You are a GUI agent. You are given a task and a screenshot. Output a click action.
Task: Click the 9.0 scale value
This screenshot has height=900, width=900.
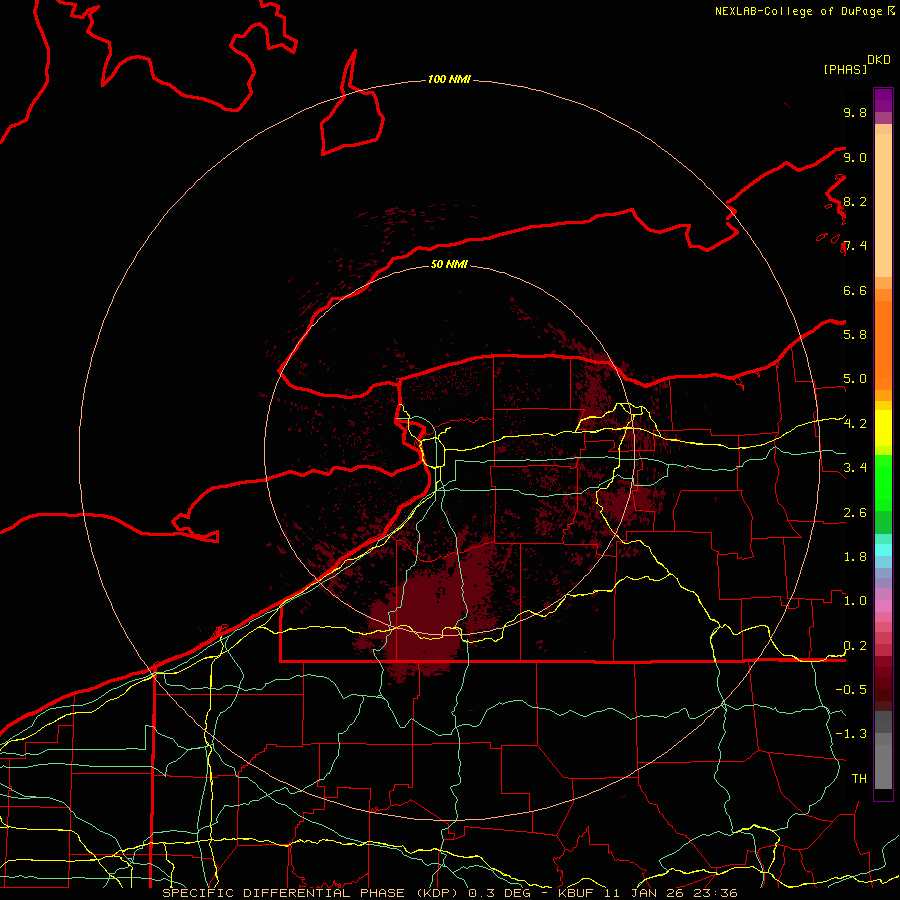pyautogui.click(x=855, y=157)
